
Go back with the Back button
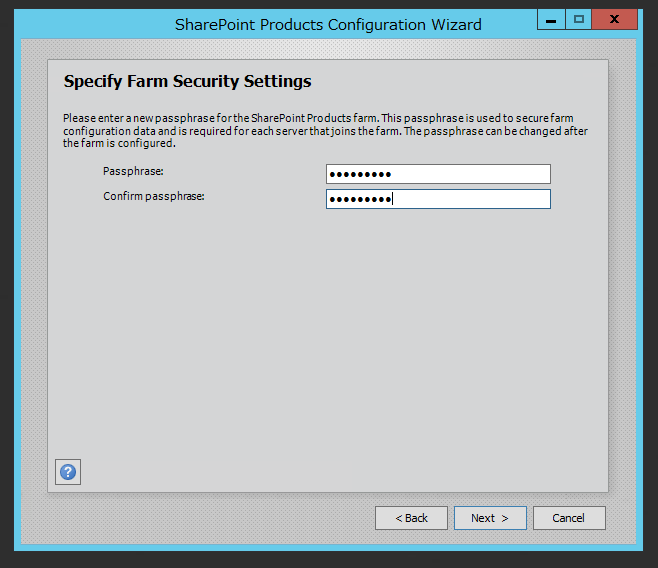[x=411, y=518]
